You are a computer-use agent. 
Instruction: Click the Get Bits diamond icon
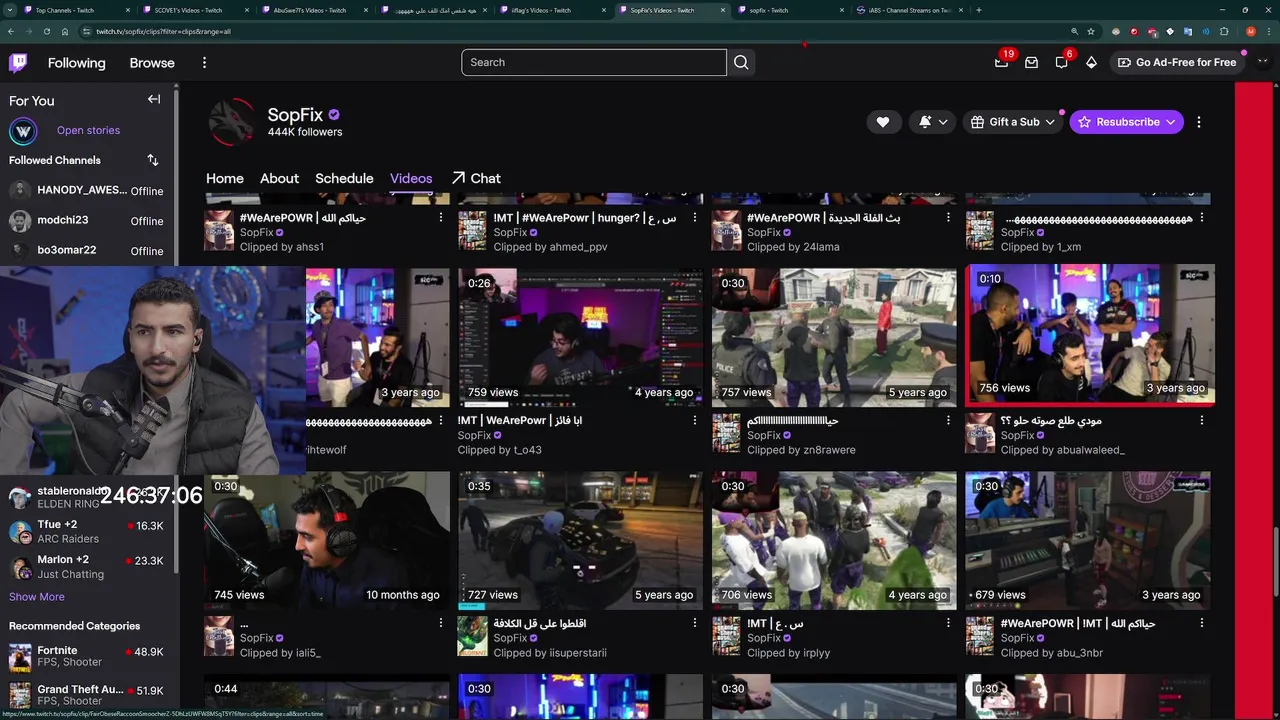[x=1091, y=62]
